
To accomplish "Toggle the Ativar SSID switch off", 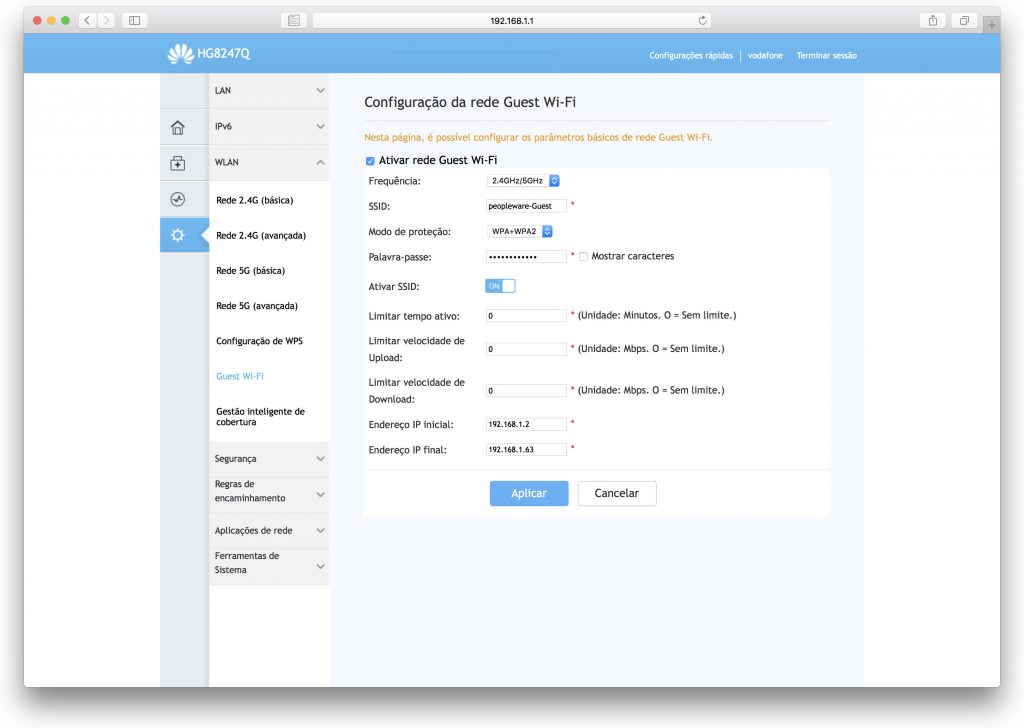I will pyautogui.click(x=500, y=286).
